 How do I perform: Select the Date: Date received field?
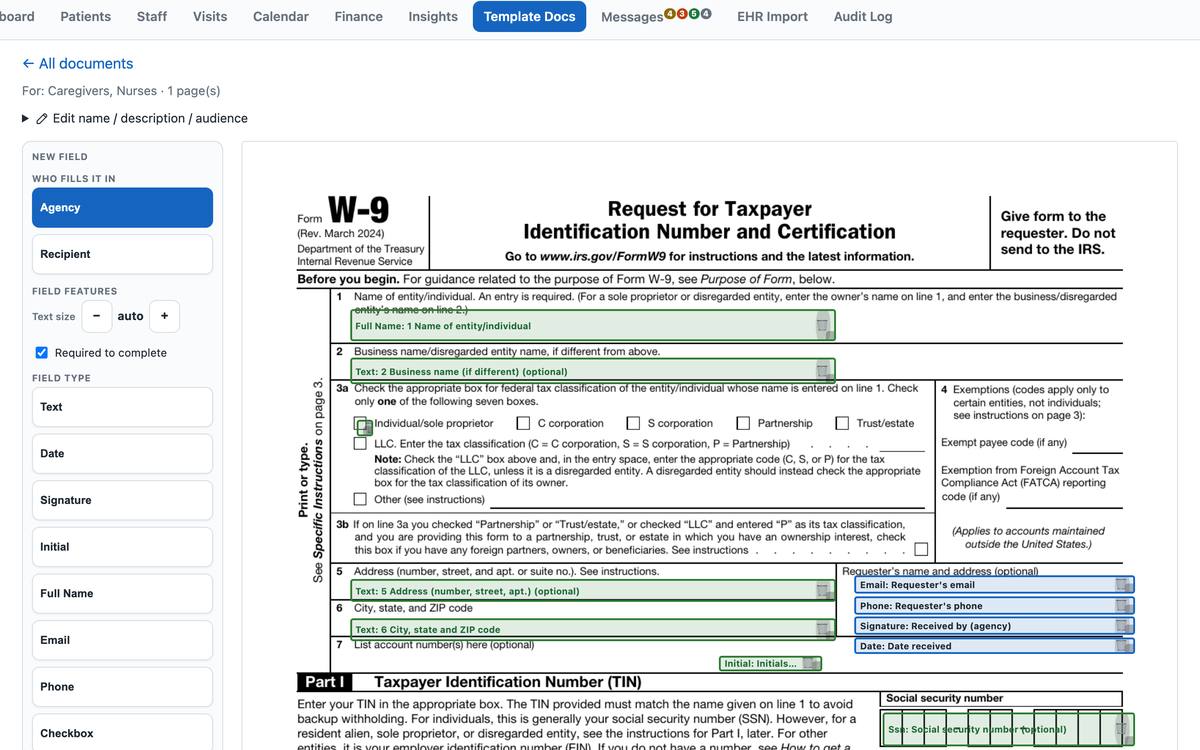[994, 646]
